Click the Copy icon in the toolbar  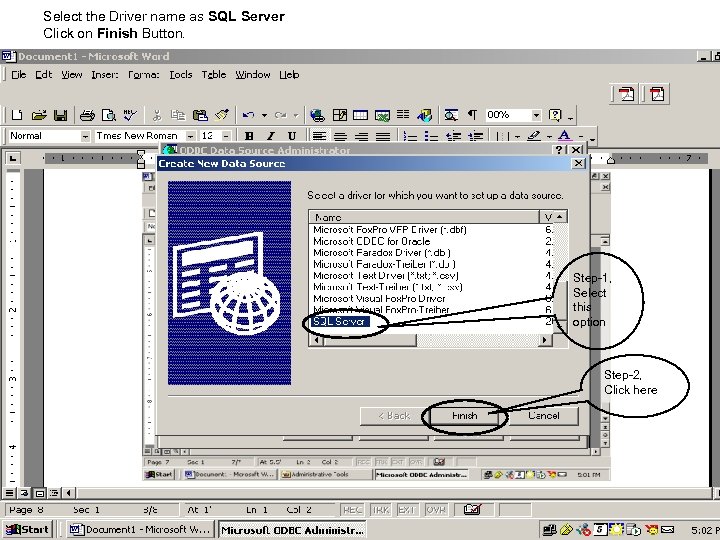[x=177, y=115]
